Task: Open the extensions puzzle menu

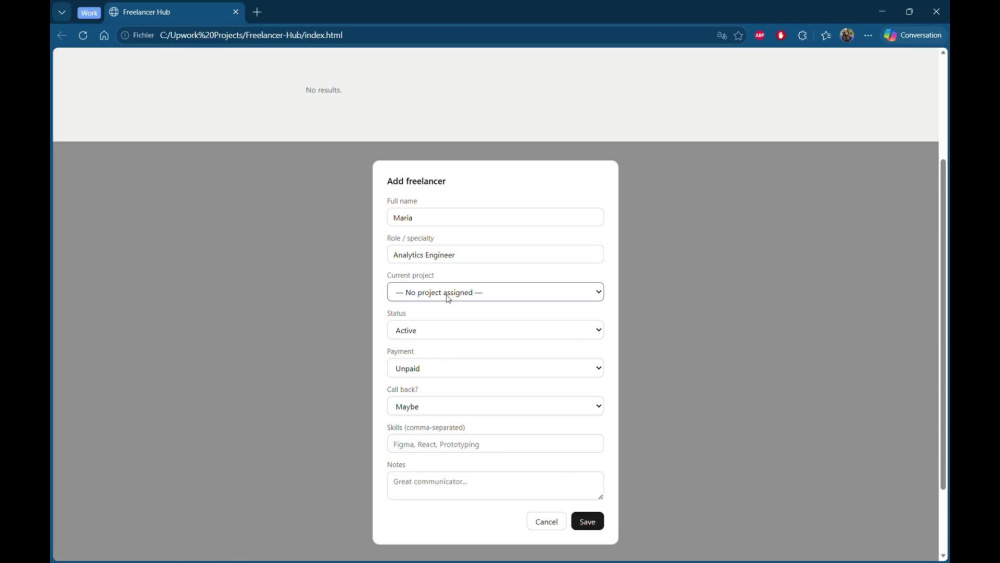Action: (x=802, y=35)
